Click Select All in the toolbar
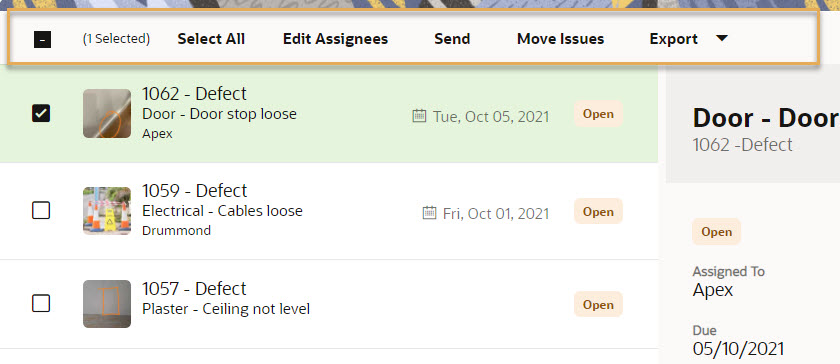The width and height of the screenshot is (840, 364). (211, 39)
